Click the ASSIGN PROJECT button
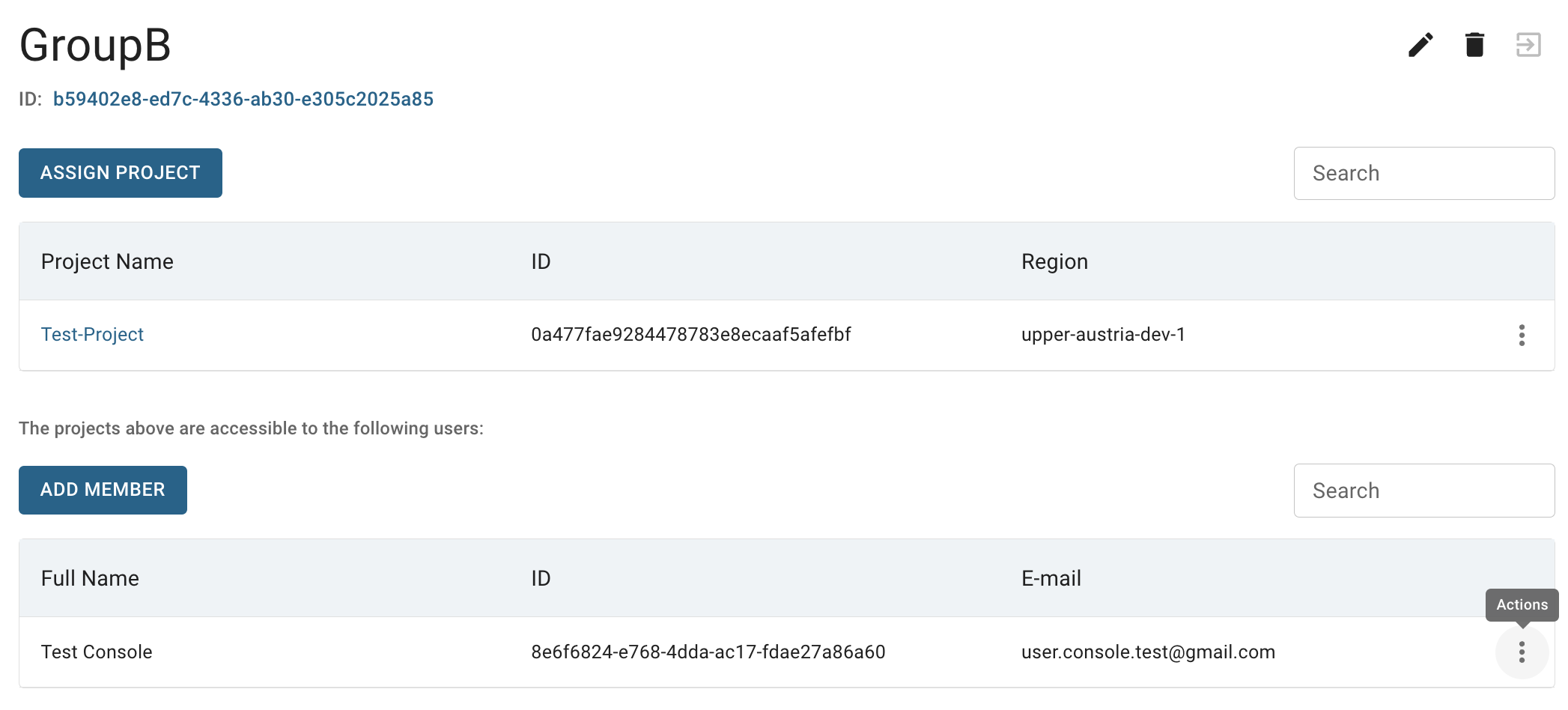Screen dimensions: 1568x710 pyautogui.click(x=121, y=173)
